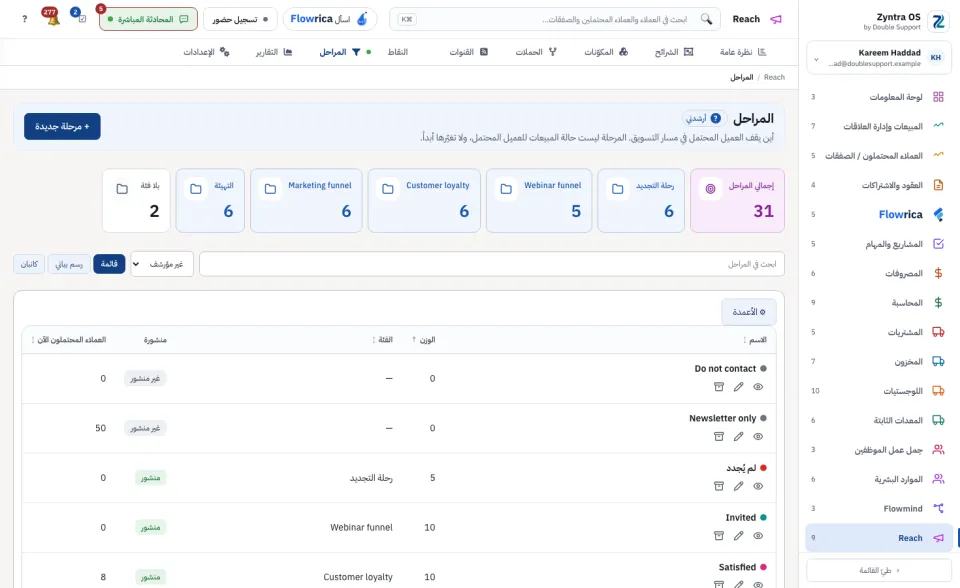Filter by Customer loyalty category card
The height and width of the screenshot is (588, 960).
tap(424, 201)
